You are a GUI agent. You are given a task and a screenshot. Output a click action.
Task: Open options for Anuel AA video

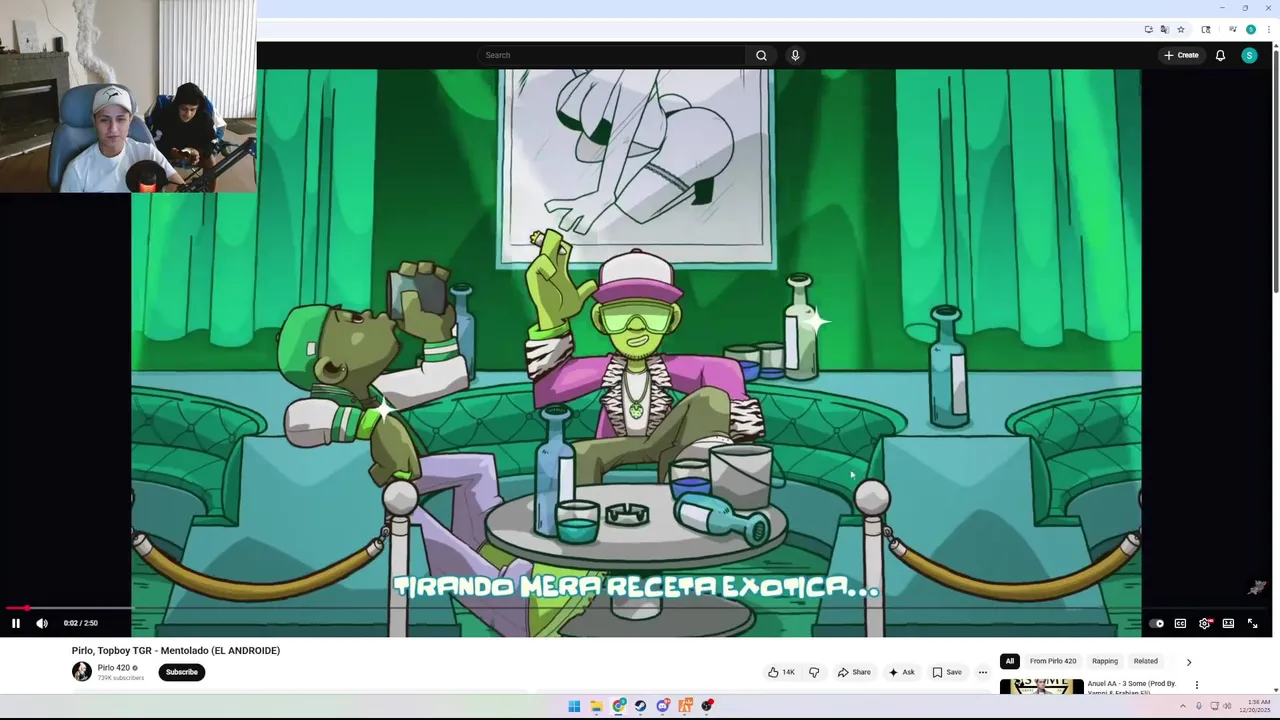coord(1197,685)
